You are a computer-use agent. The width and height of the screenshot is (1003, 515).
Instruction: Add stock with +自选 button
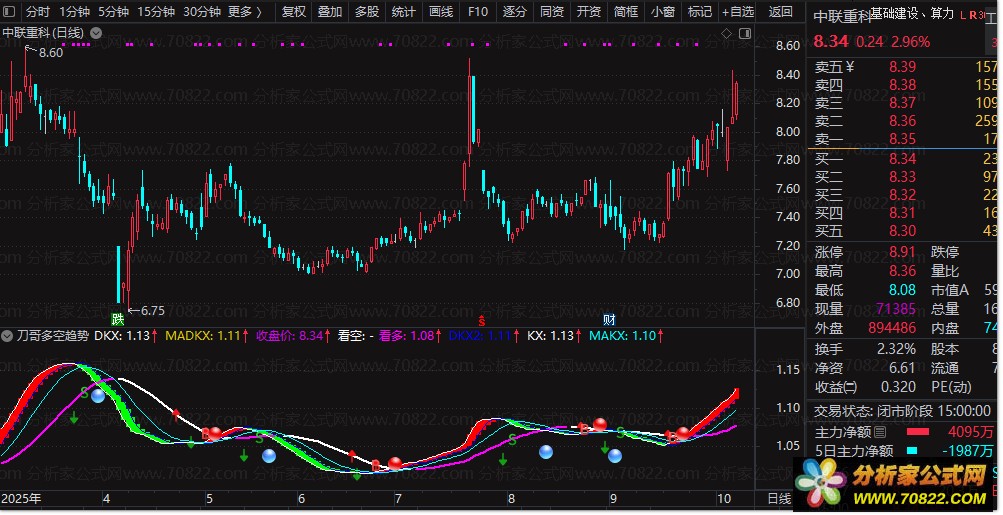[736, 12]
